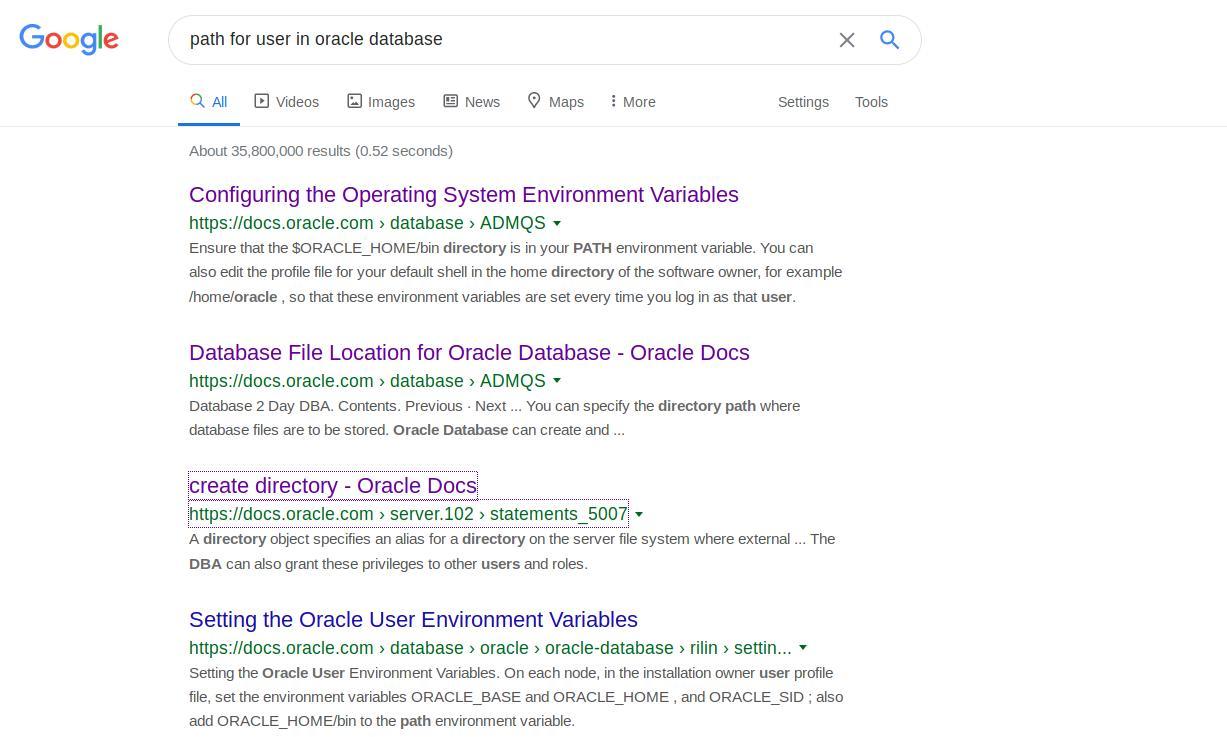1227x737 pixels.
Task: Open 'Configuring the Operating System Environment Variables' result
Action: click(x=464, y=194)
